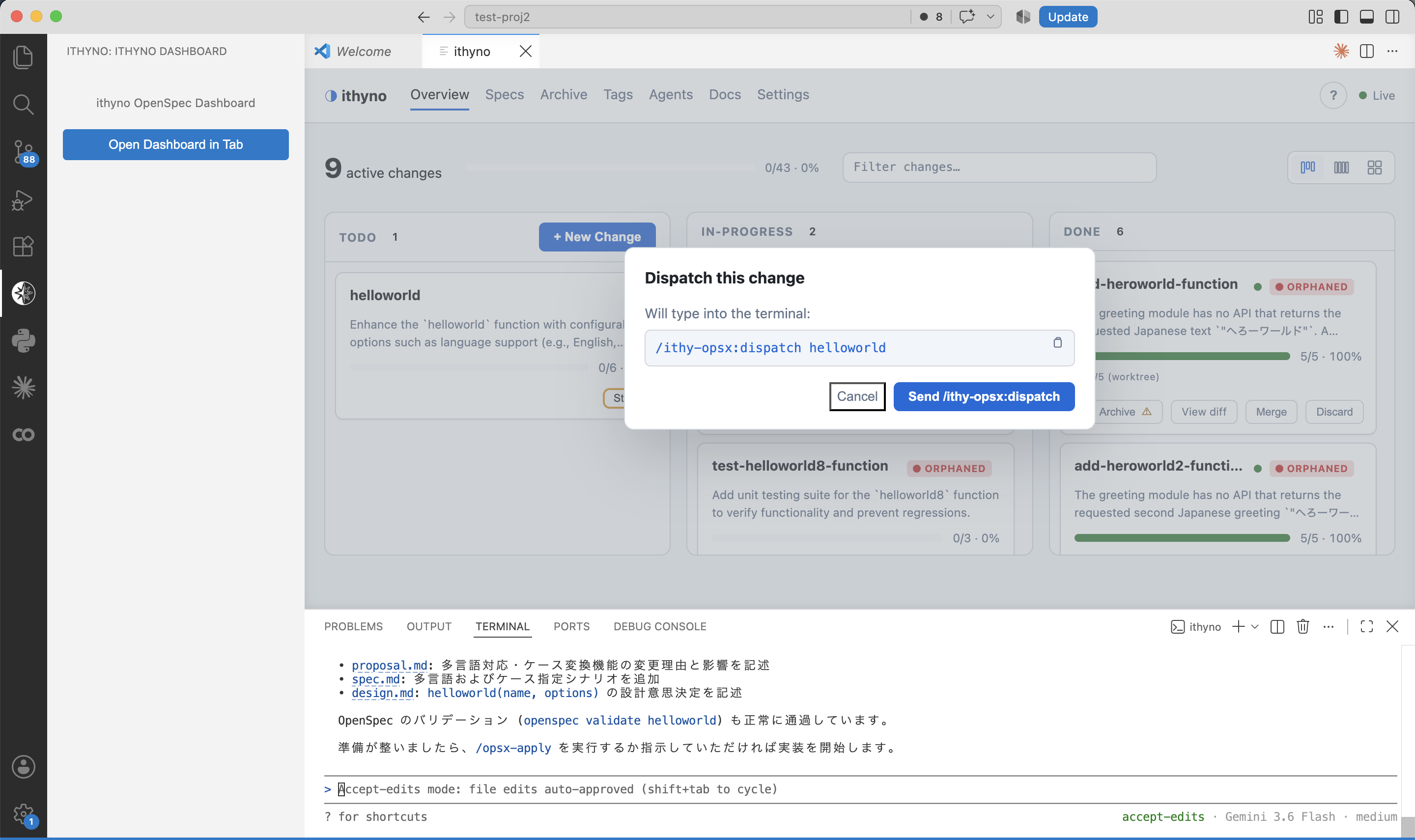Switch to the Tags tab

coord(618,94)
